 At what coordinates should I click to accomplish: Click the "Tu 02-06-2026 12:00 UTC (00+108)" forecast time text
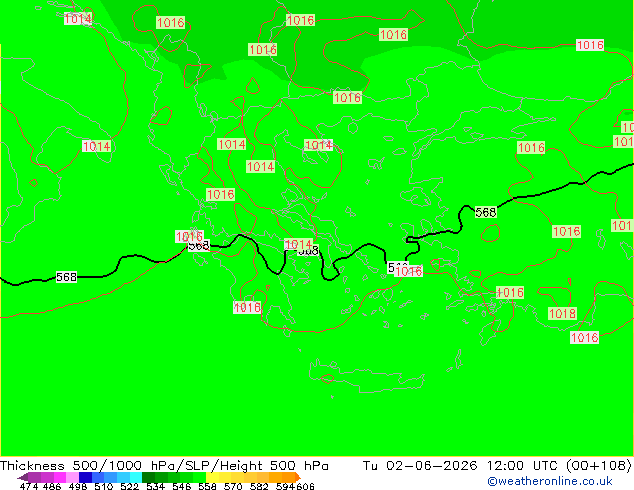tap(497, 466)
